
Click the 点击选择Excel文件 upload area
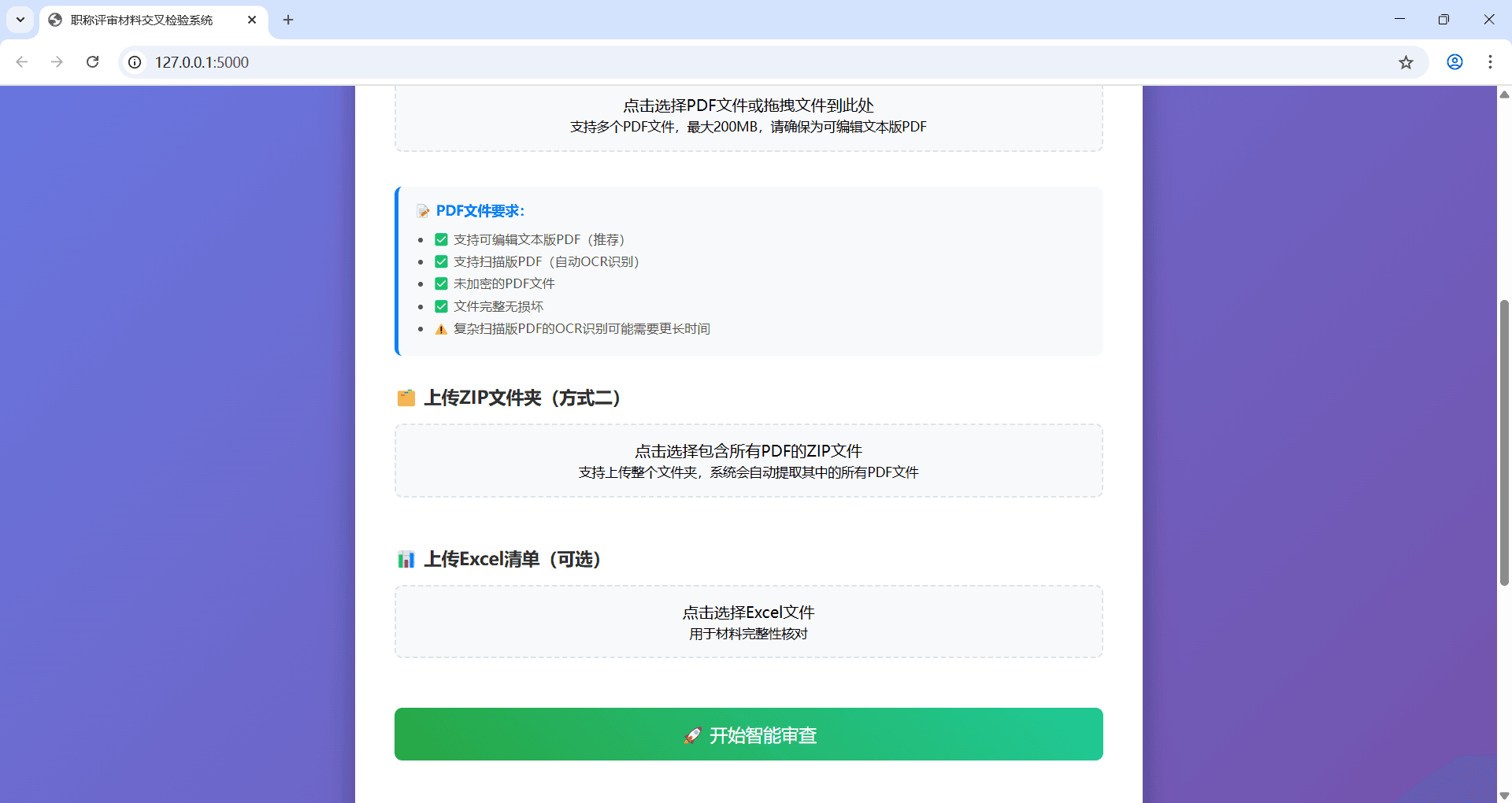coord(748,621)
